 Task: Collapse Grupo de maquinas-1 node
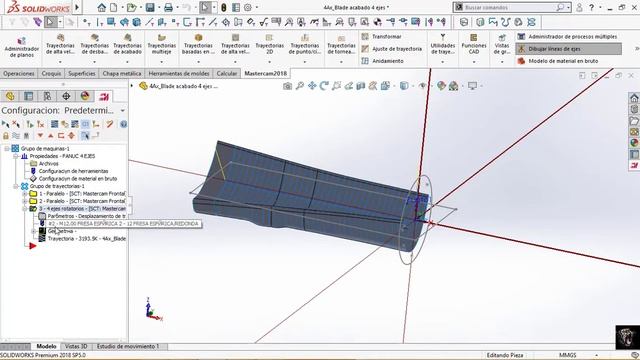[7, 149]
